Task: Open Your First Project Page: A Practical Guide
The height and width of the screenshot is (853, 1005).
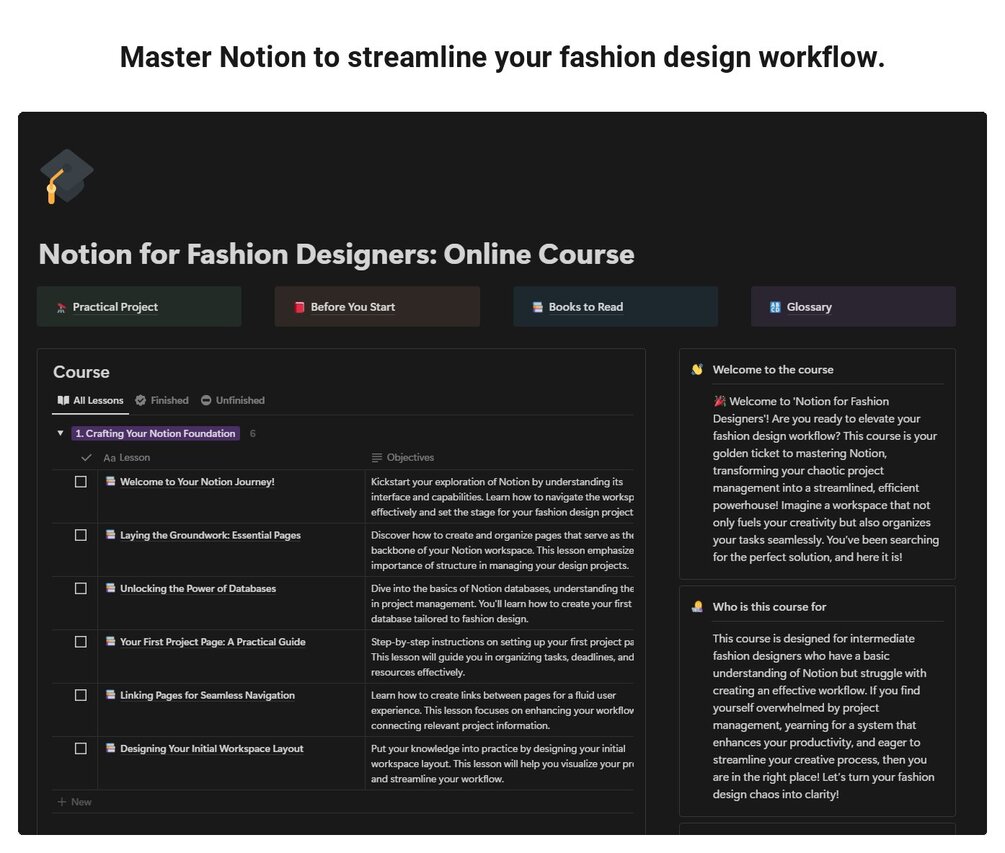Action: [213, 642]
